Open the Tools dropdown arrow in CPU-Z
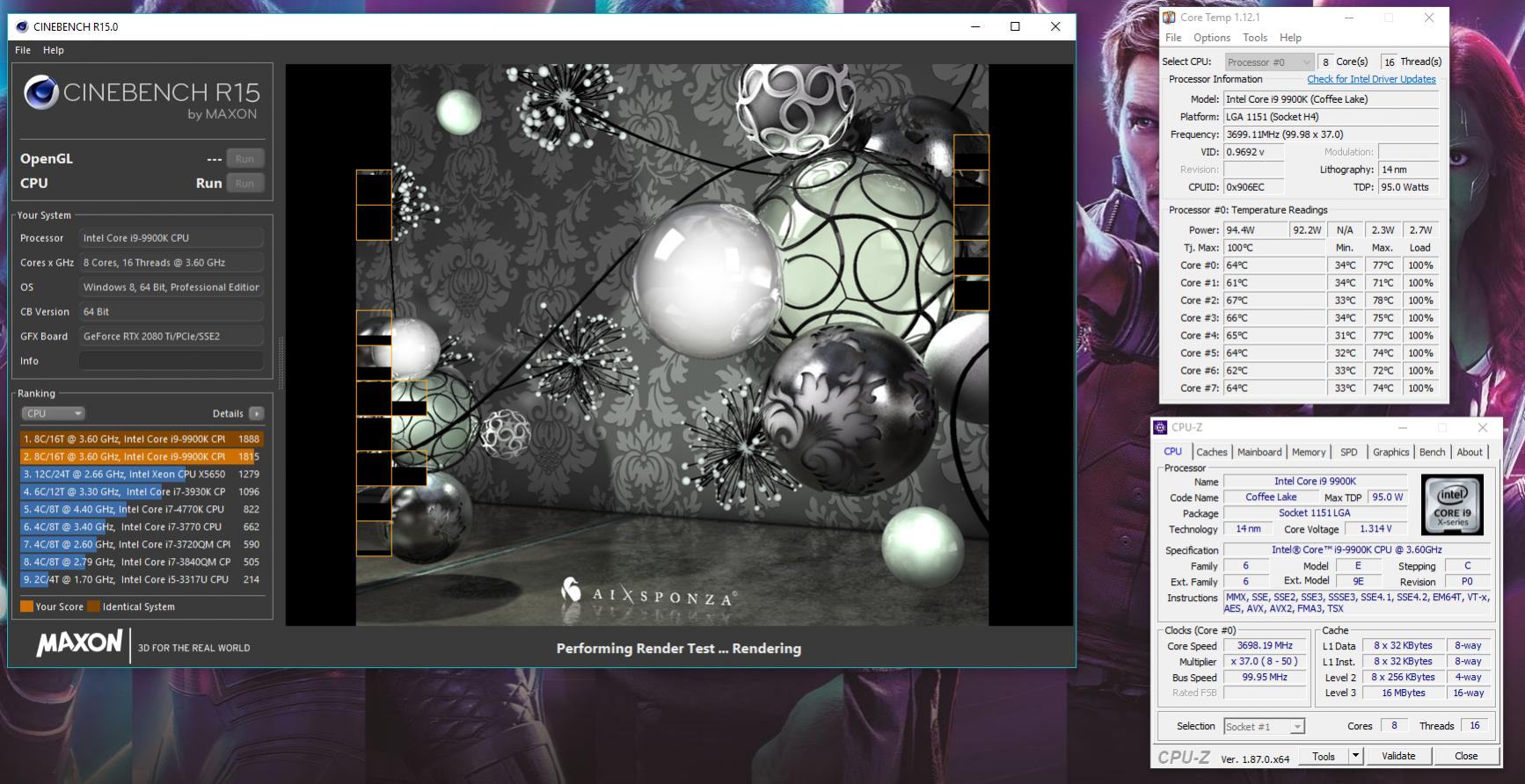 pos(1355,756)
